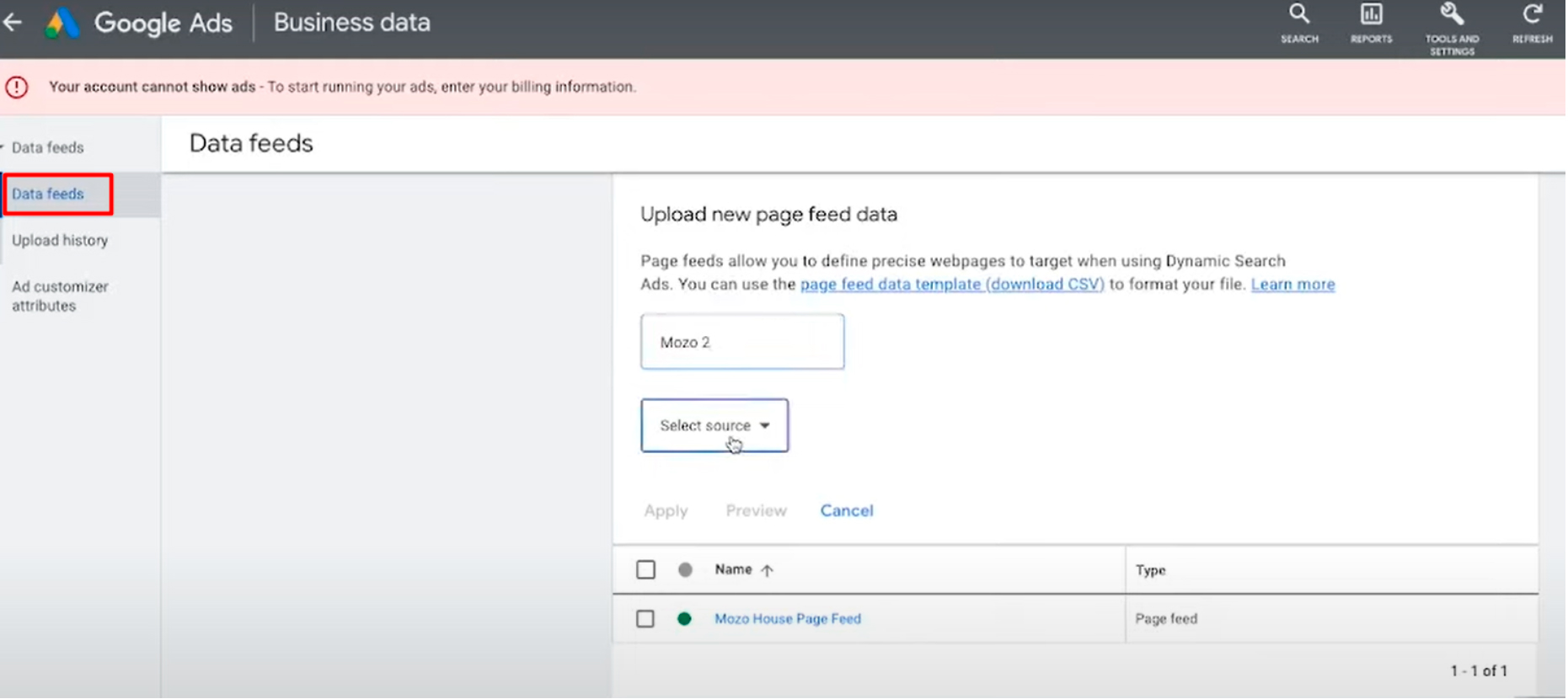The width and height of the screenshot is (1568, 699).
Task: Open Ad customizer attributes in sidebar
Action: tap(60, 296)
